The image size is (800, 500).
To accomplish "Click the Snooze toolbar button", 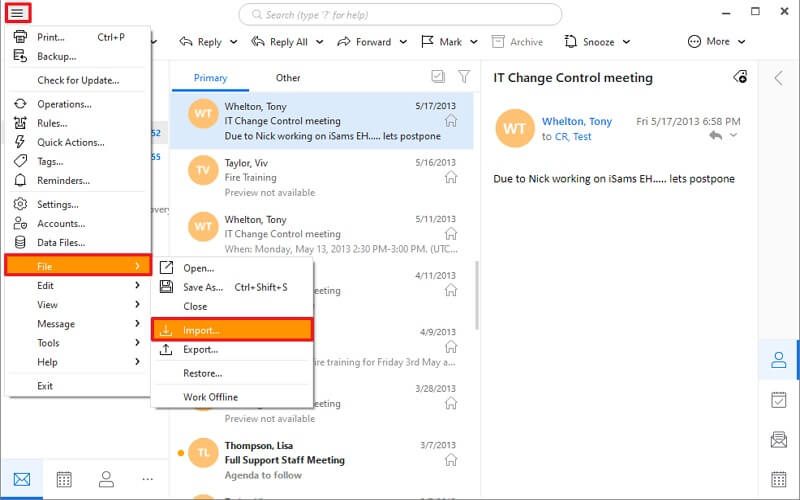I will [590, 42].
